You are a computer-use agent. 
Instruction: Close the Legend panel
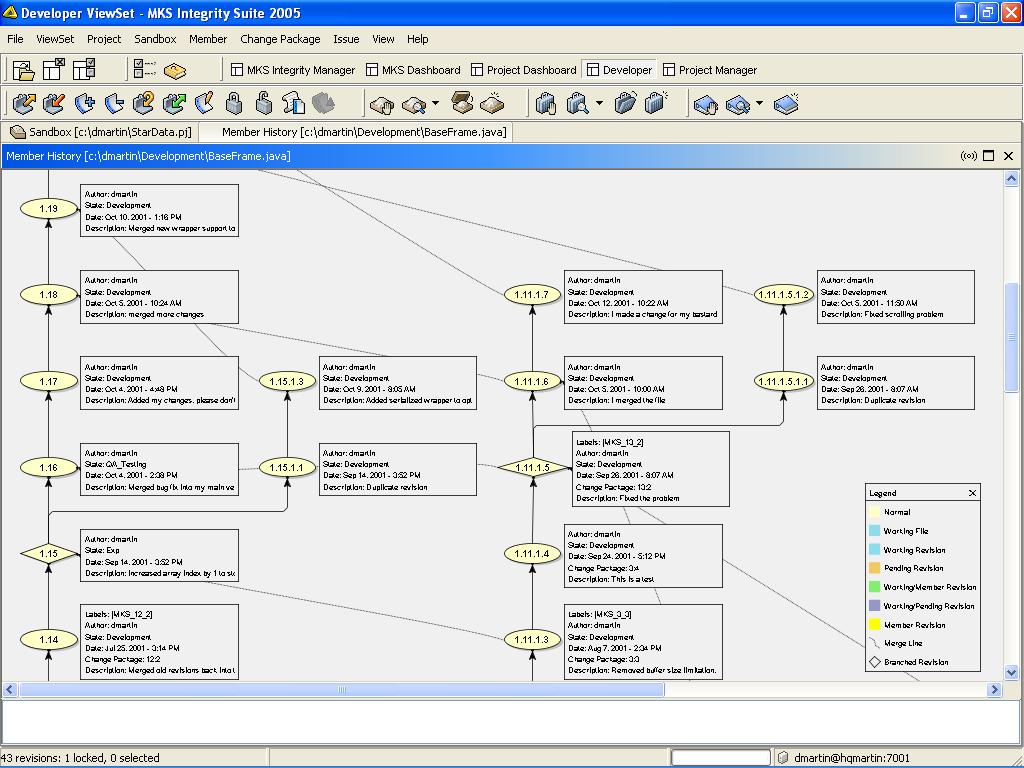972,493
